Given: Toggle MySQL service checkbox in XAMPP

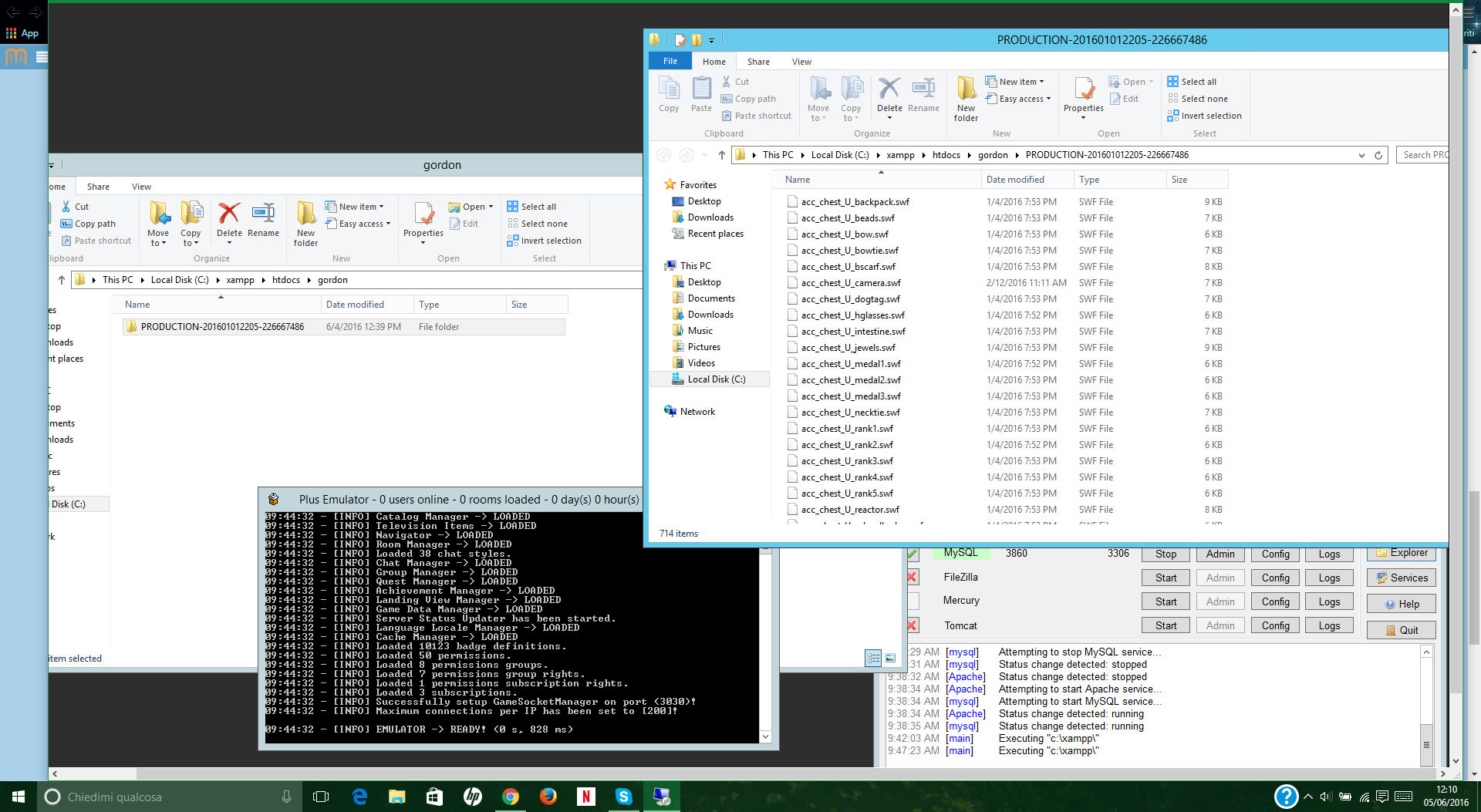Looking at the screenshot, I should [913, 554].
